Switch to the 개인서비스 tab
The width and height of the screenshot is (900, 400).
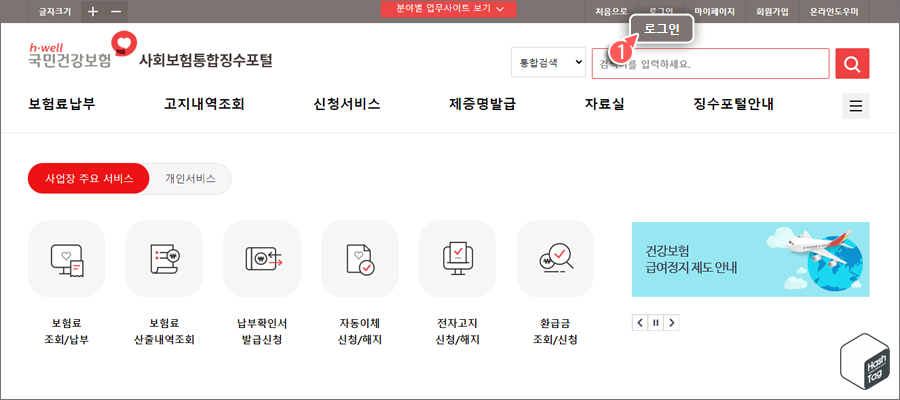[190, 178]
